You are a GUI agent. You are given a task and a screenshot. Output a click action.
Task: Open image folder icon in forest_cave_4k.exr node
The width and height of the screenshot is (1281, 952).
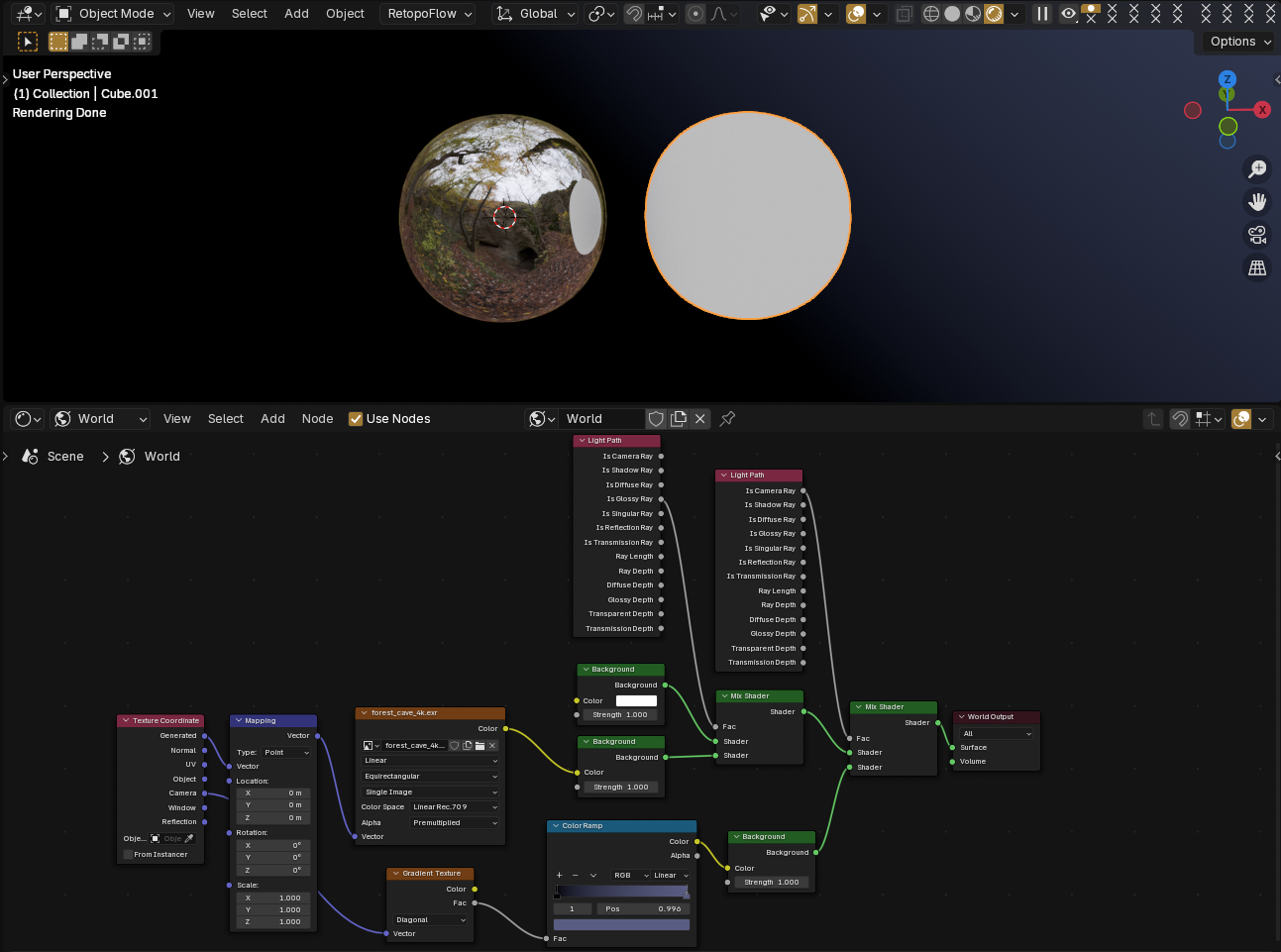pos(480,746)
